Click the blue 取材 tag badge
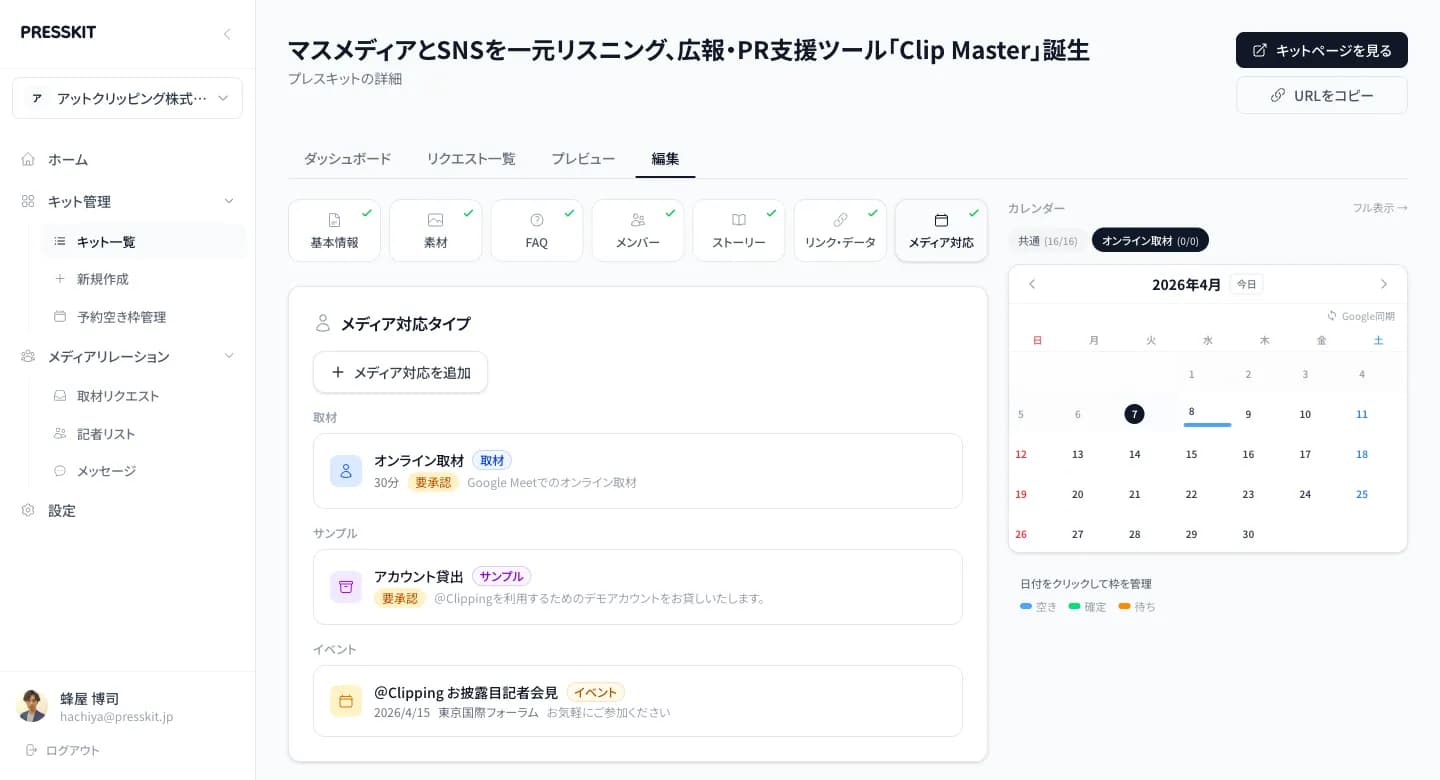This screenshot has height=780, width=1440. pyautogui.click(x=492, y=460)
